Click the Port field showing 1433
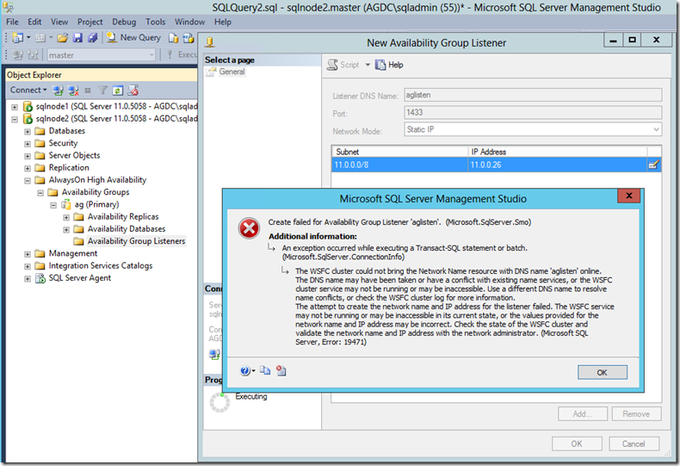The width and height of the screenshot is (680, 466). click(x=533, y=113)
